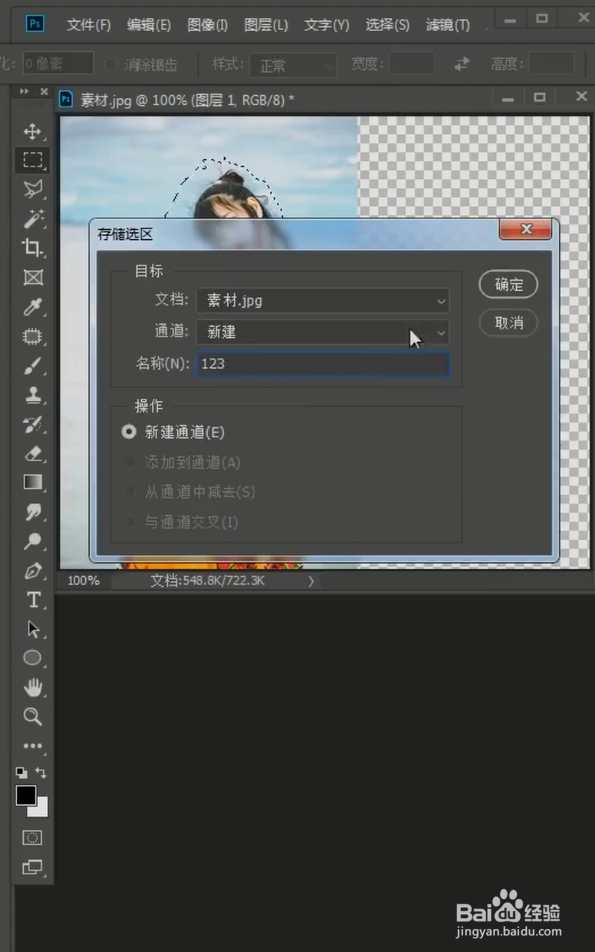Click the 100% zoom level field
This screenshot has width=595, height=952.
click(x=83, y=580)
